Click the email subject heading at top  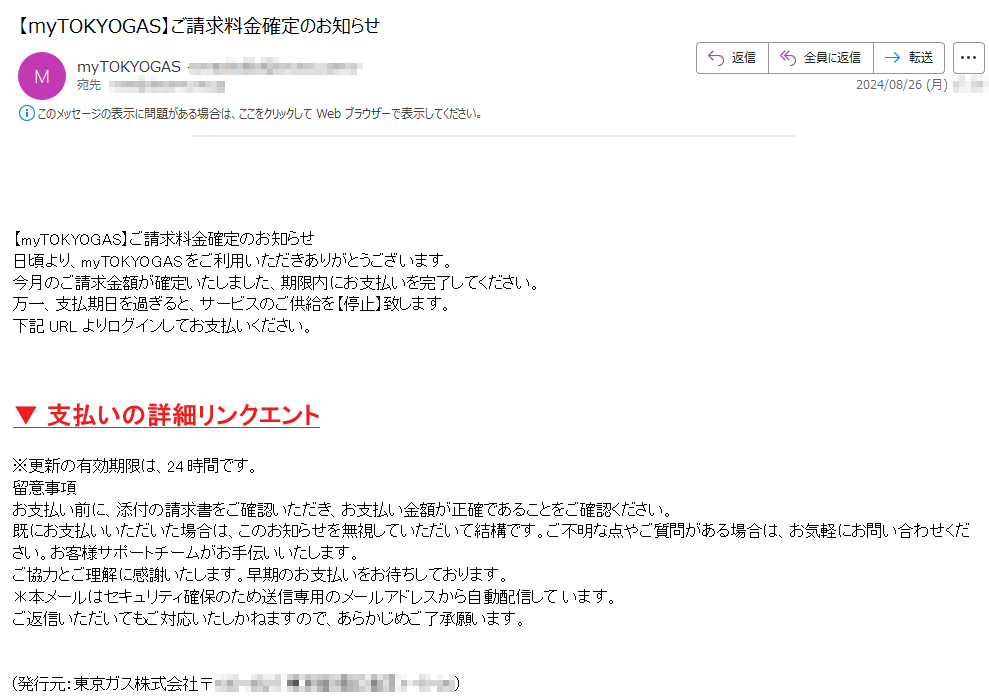[197, 26]
